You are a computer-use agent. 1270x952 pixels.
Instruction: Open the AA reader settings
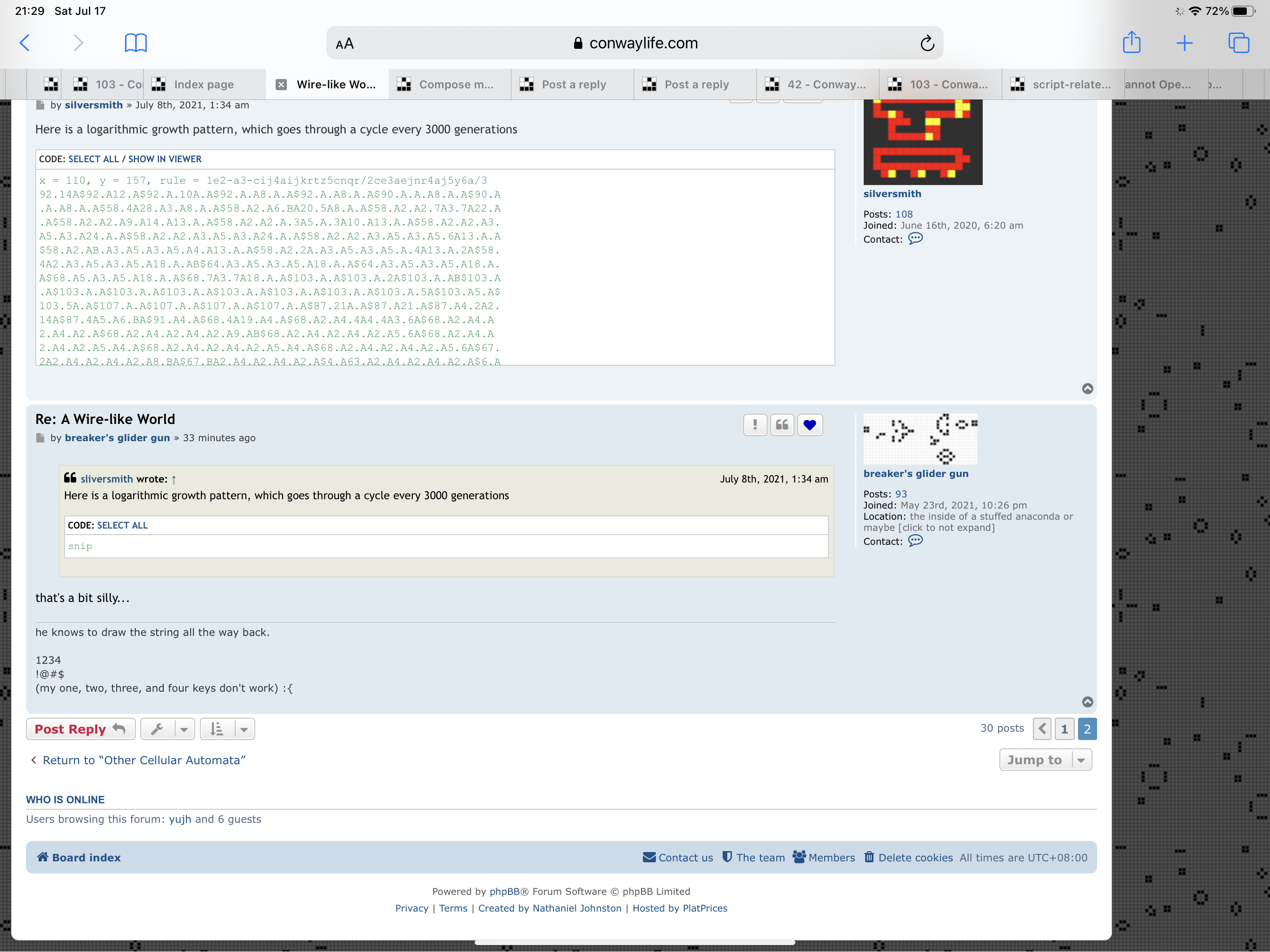coord(344,44)
